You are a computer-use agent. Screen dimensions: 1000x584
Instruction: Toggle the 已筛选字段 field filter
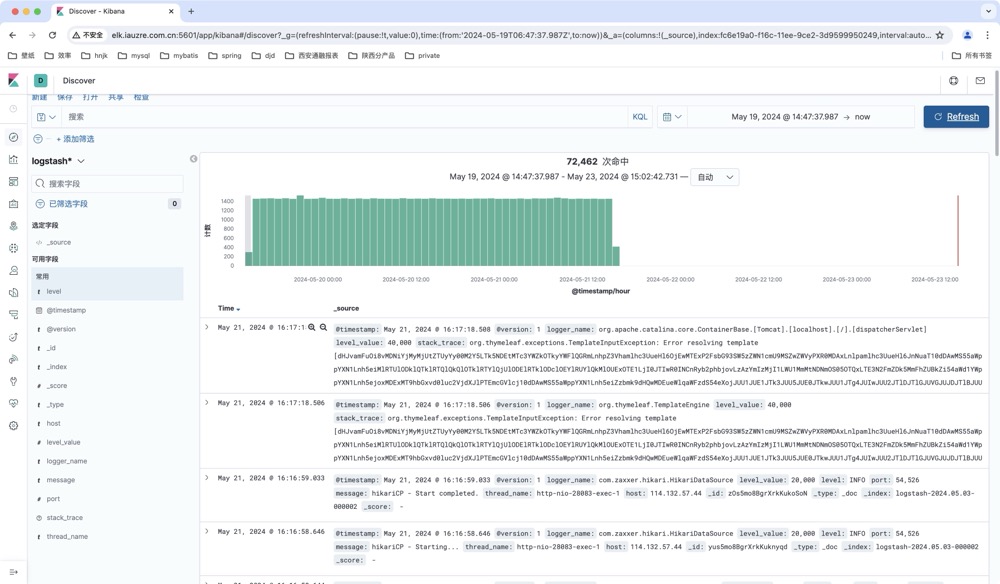click(x=68, y=204)
